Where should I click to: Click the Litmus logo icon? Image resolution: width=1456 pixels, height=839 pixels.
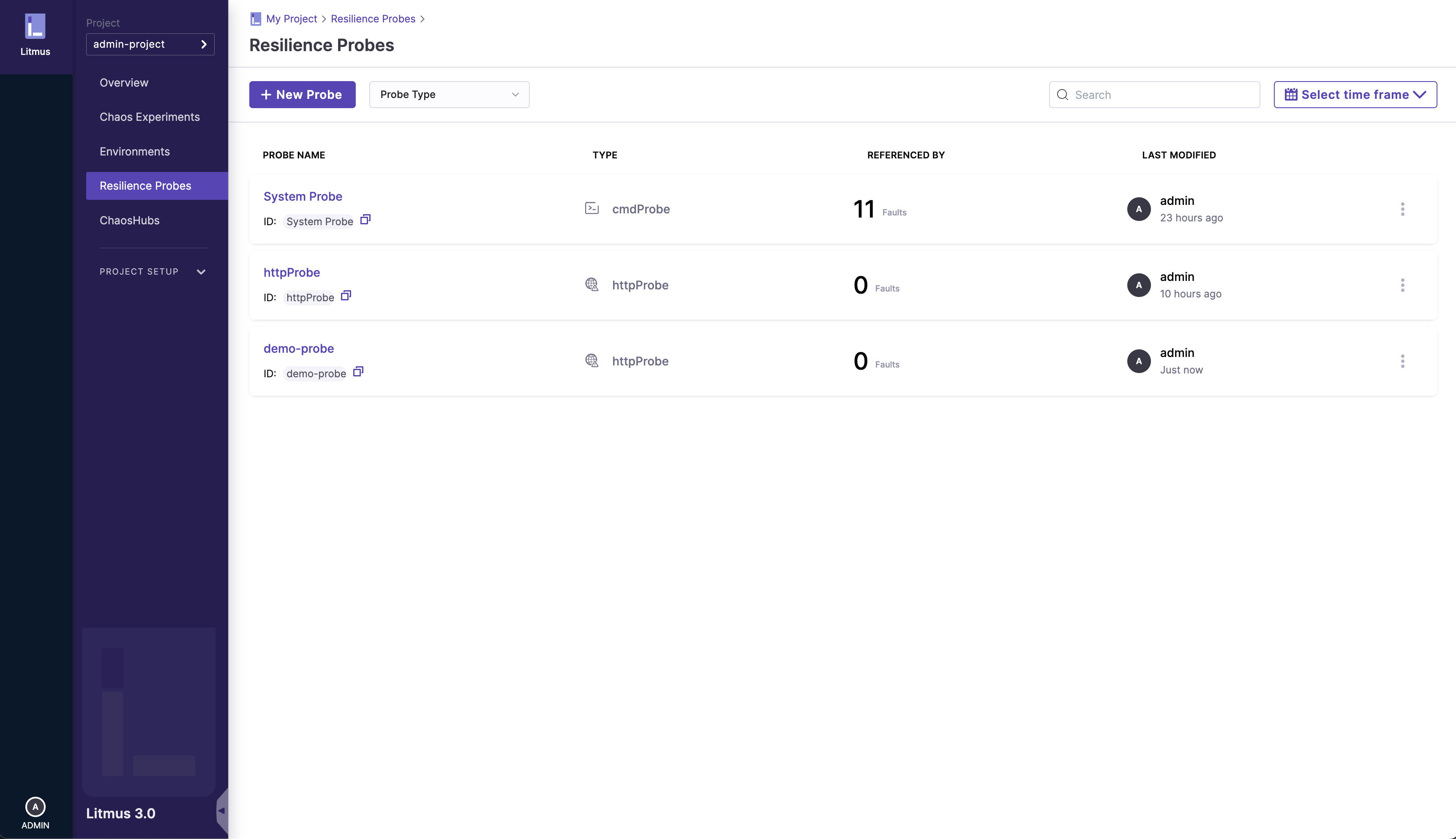pos(35,27)
